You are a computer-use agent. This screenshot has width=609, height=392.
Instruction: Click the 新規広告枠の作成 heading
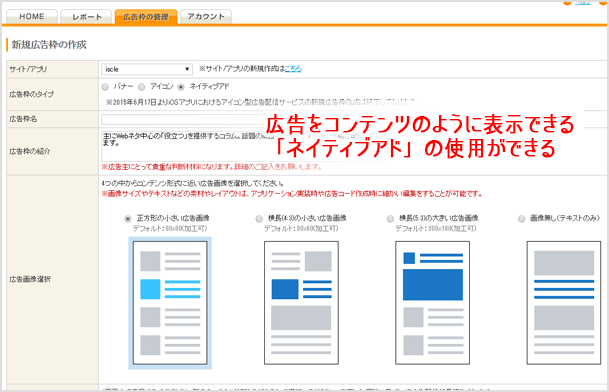click(x=49, y=45)
